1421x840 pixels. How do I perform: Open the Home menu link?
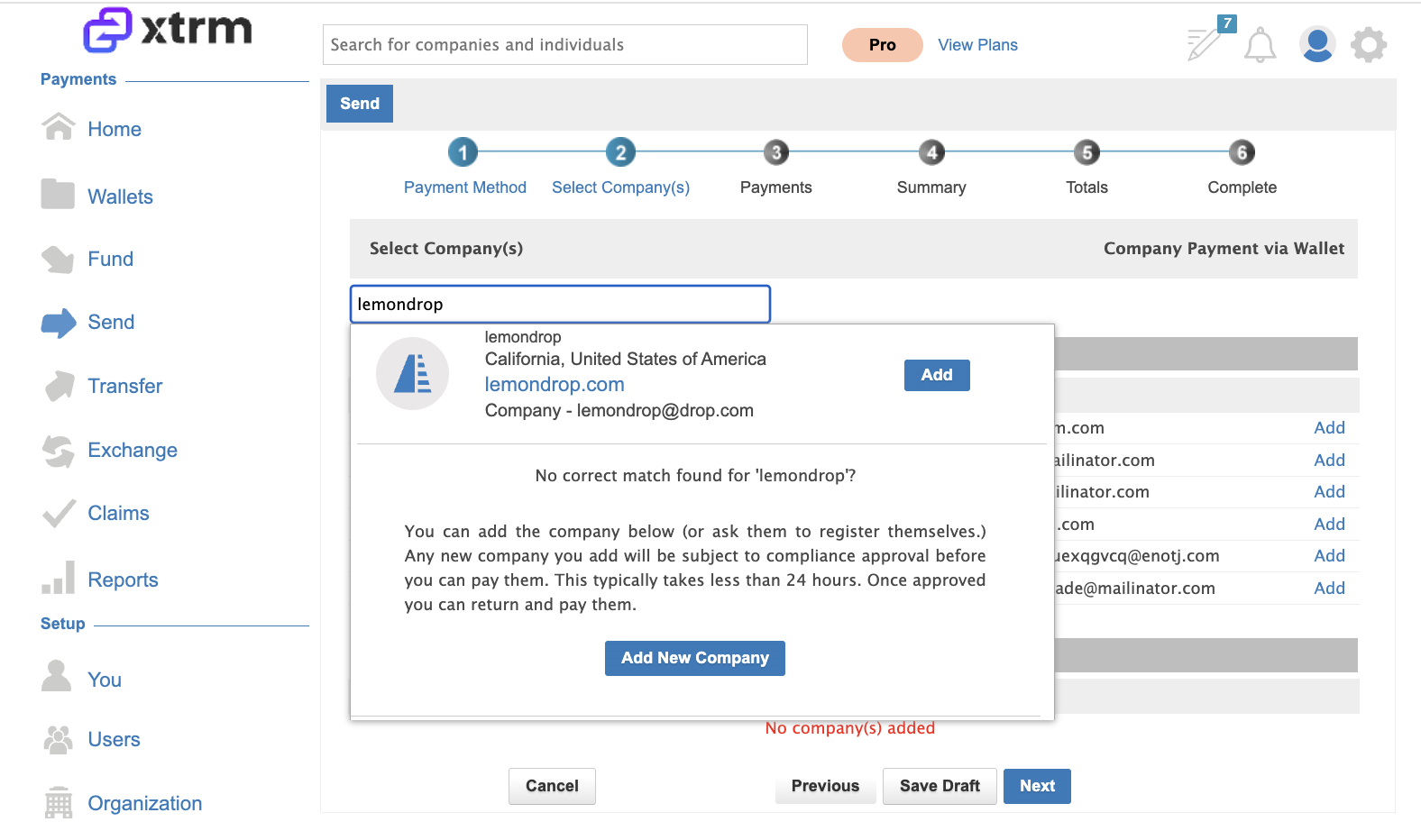click(x=115, y=129)
